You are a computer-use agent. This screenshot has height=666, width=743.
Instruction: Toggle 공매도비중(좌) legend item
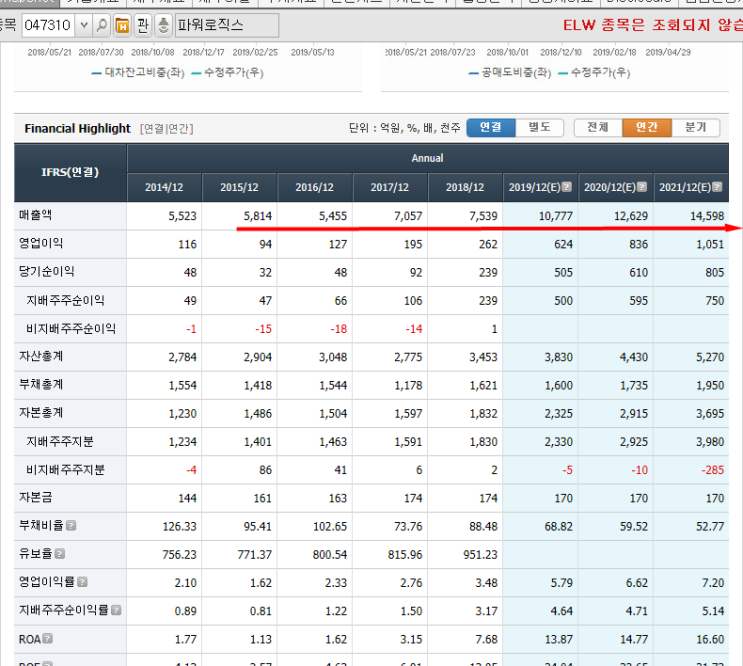coord(510,72)
